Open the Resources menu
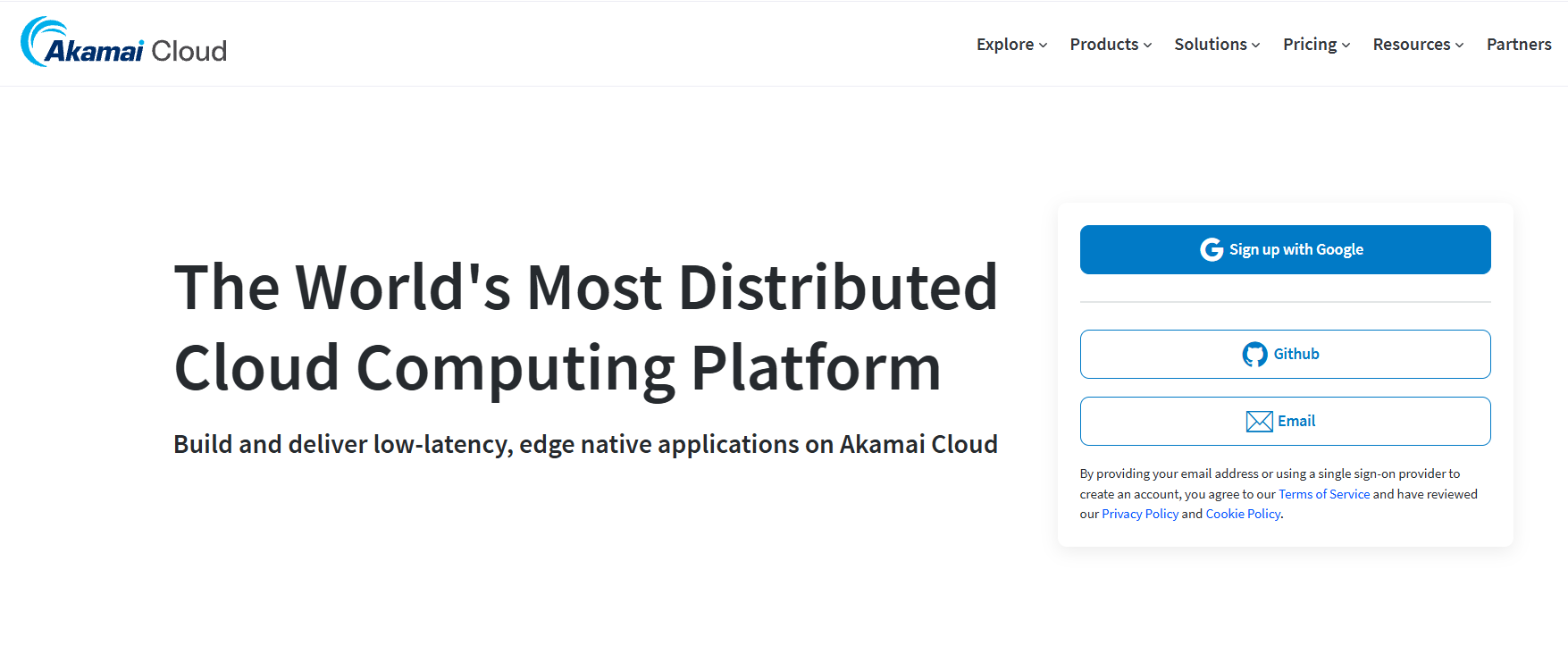The height and width of the screenshot is (662, 1568). pos(1418,44)
